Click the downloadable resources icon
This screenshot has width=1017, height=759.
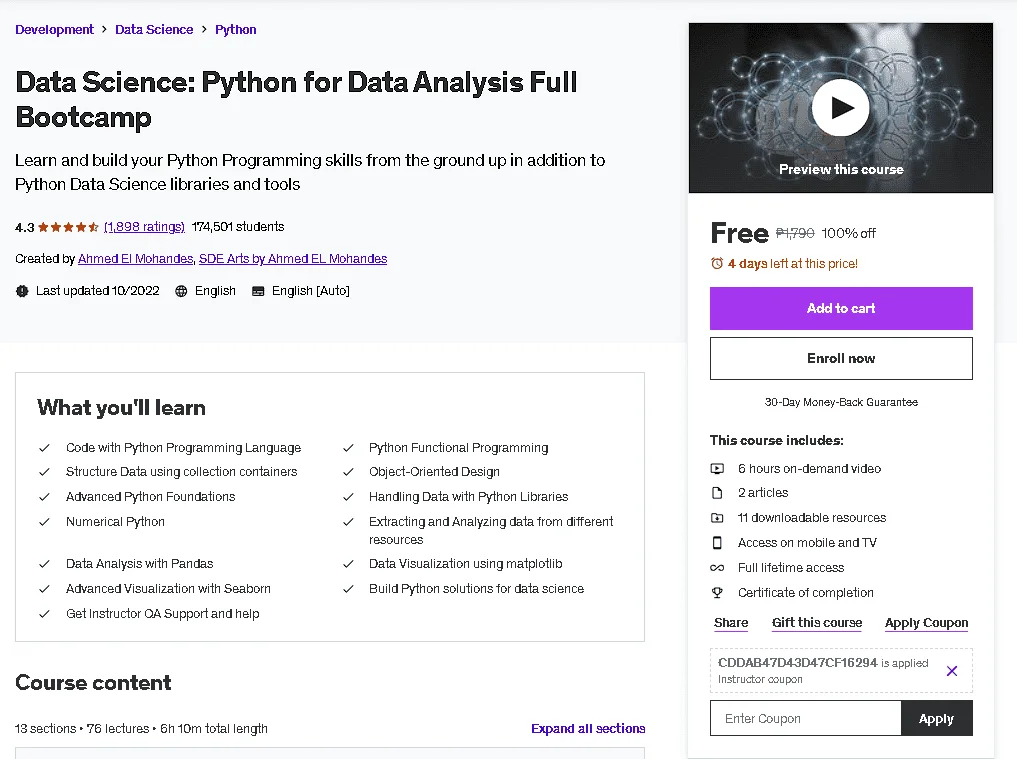click(x=717, y=518)
